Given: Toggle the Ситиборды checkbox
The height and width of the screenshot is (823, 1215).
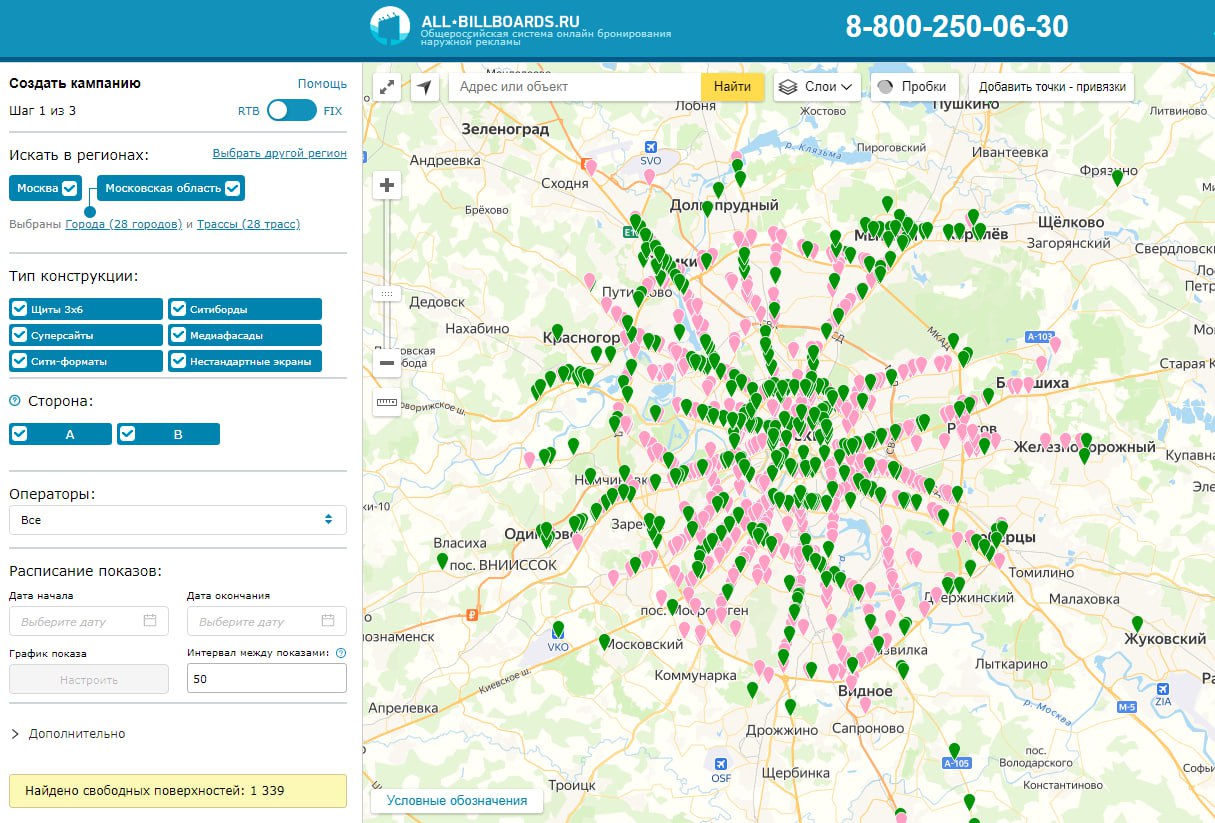Looking at the screenshot, I should 178,309.
